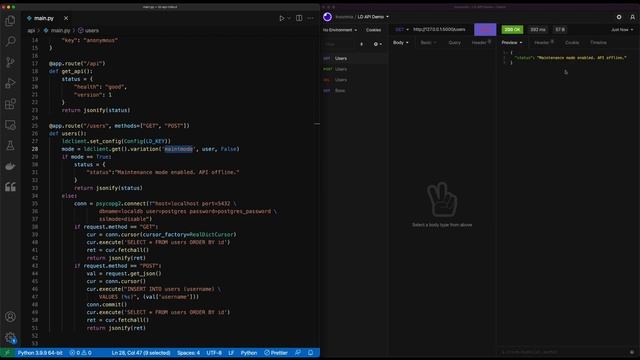Select the POST Users request
This screenshot has width=640, height=360.
pyautogui.click(x=355, y=69)
